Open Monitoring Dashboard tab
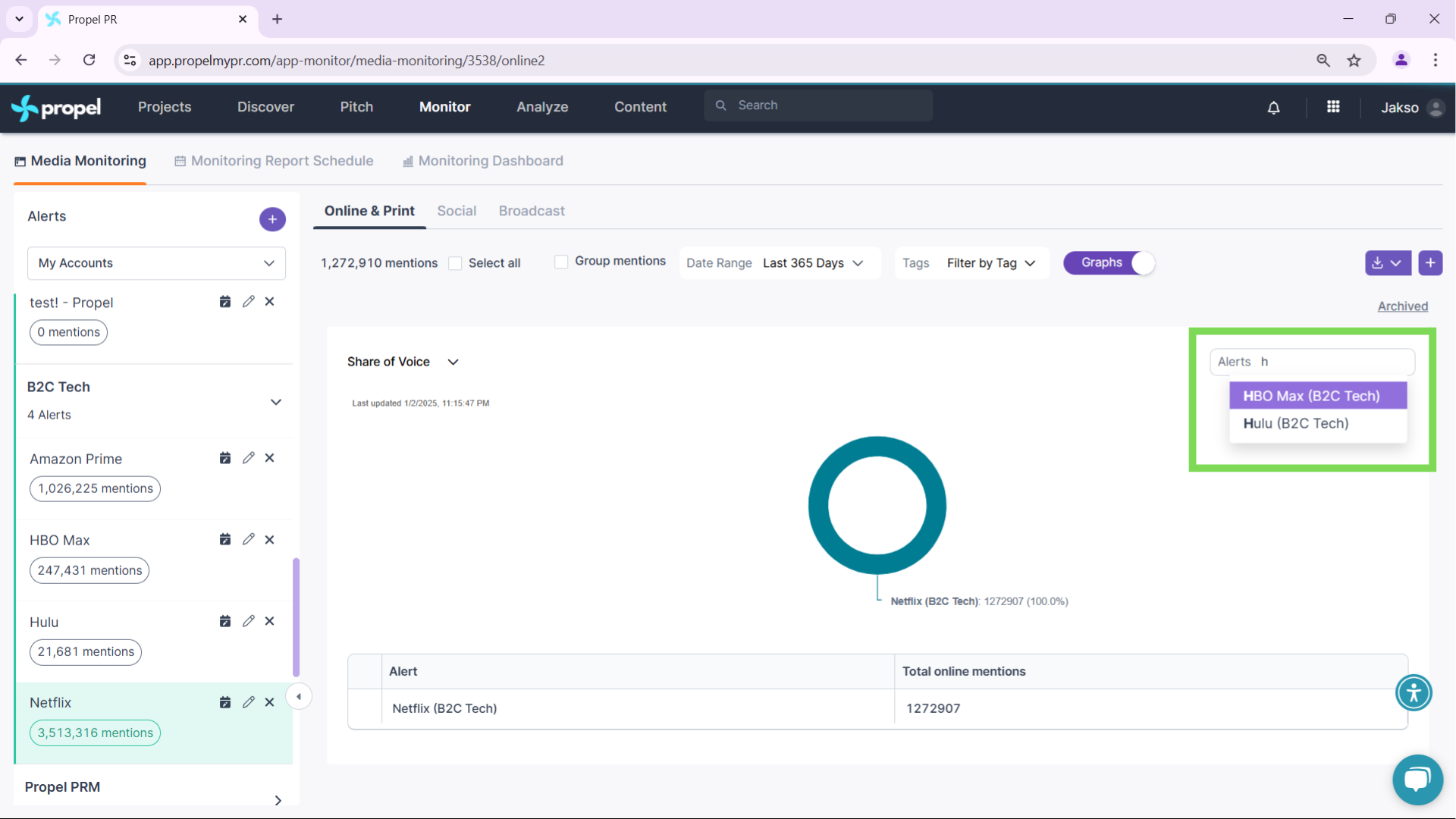 (483, 161)
